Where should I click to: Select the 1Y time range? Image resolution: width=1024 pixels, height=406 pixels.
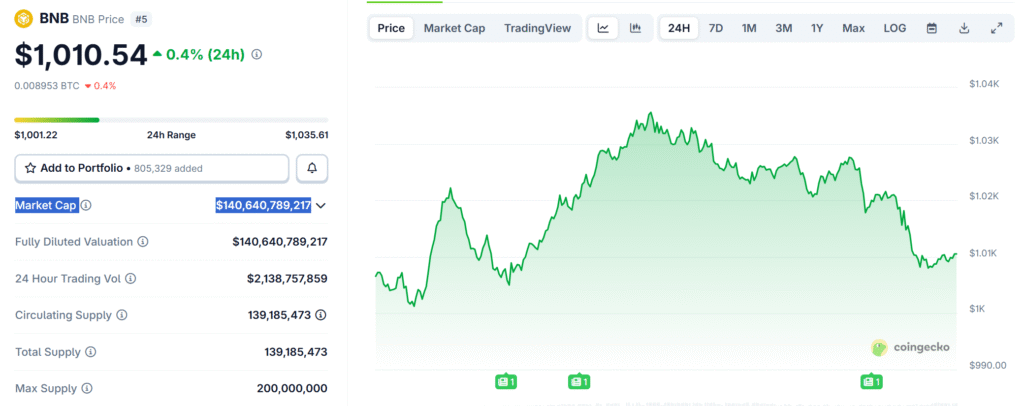click(x=818, y=28)
